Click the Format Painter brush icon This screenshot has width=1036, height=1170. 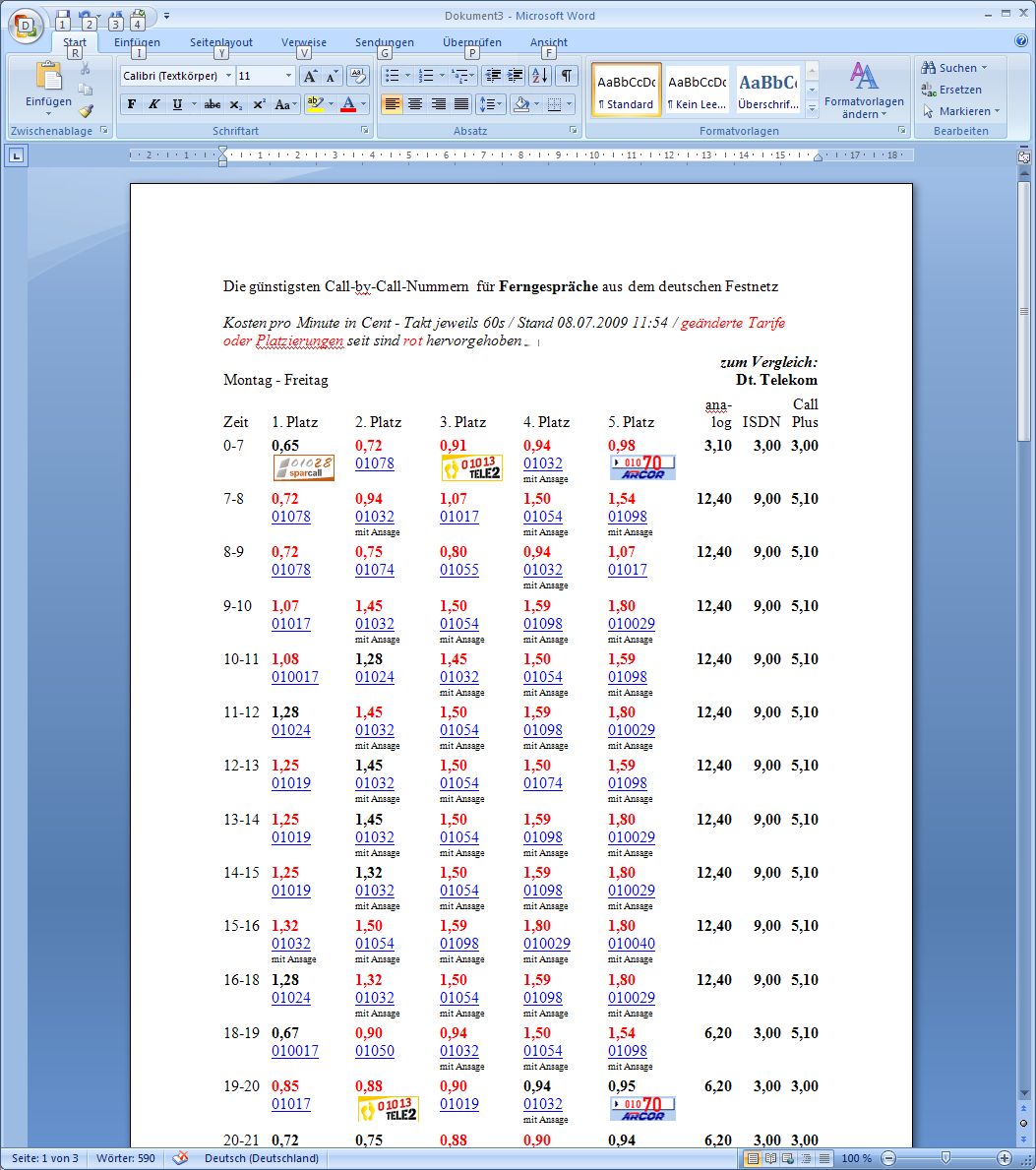coord(86,111)
